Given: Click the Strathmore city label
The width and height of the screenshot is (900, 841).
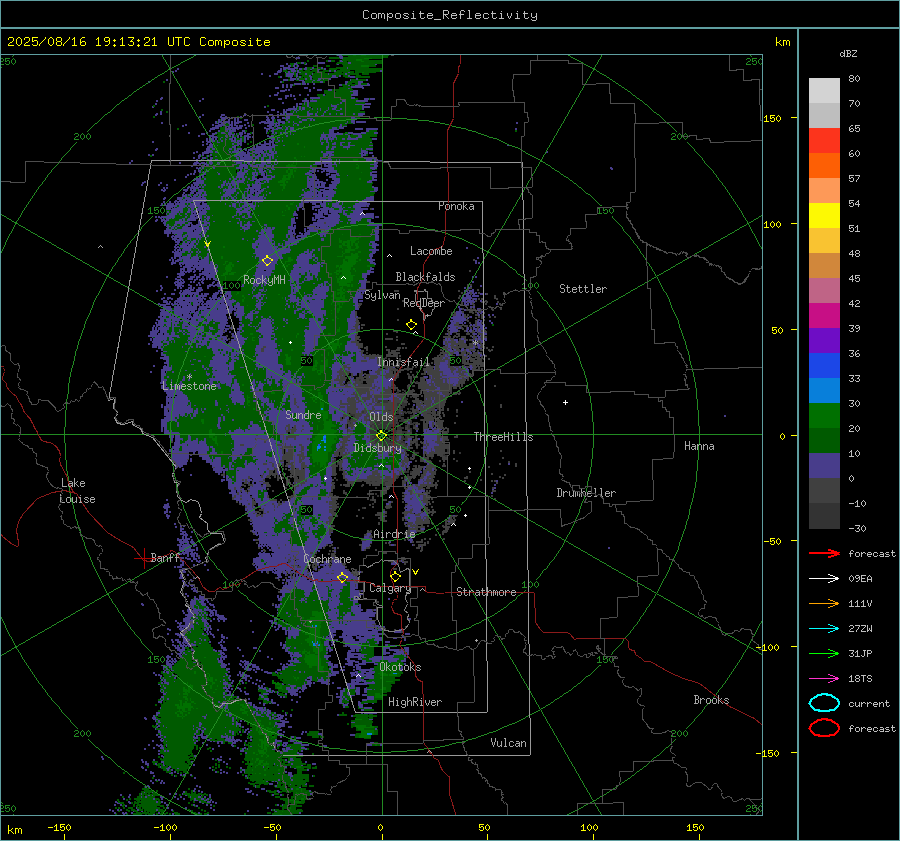Looking at the screenshot, I should (486, 592).
